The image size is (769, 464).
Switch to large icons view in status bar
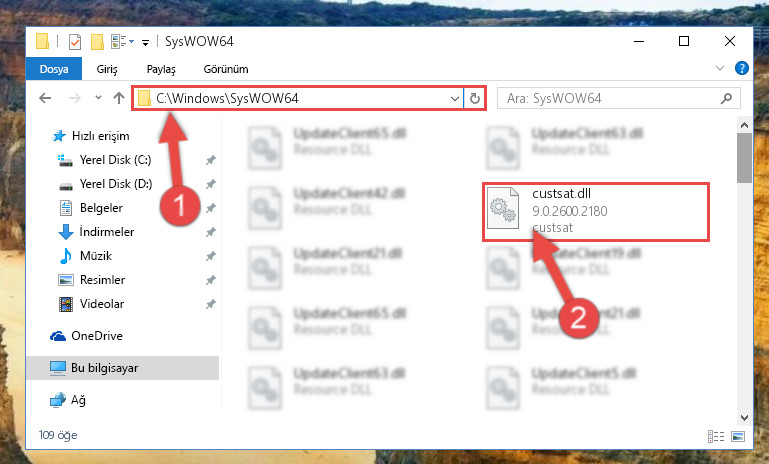tap(738, 436)
